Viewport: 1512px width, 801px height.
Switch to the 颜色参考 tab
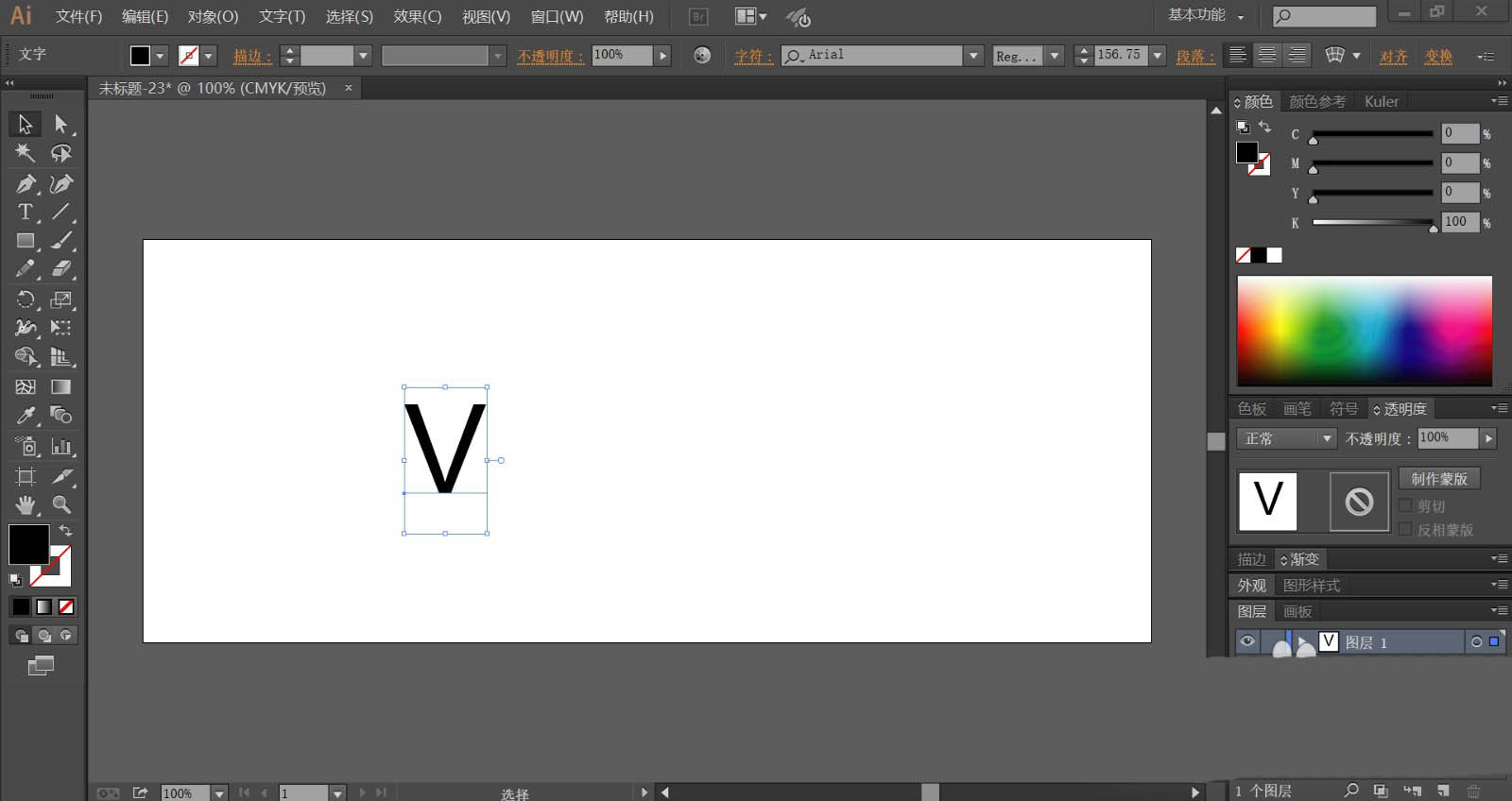[x=1316, y=101]
